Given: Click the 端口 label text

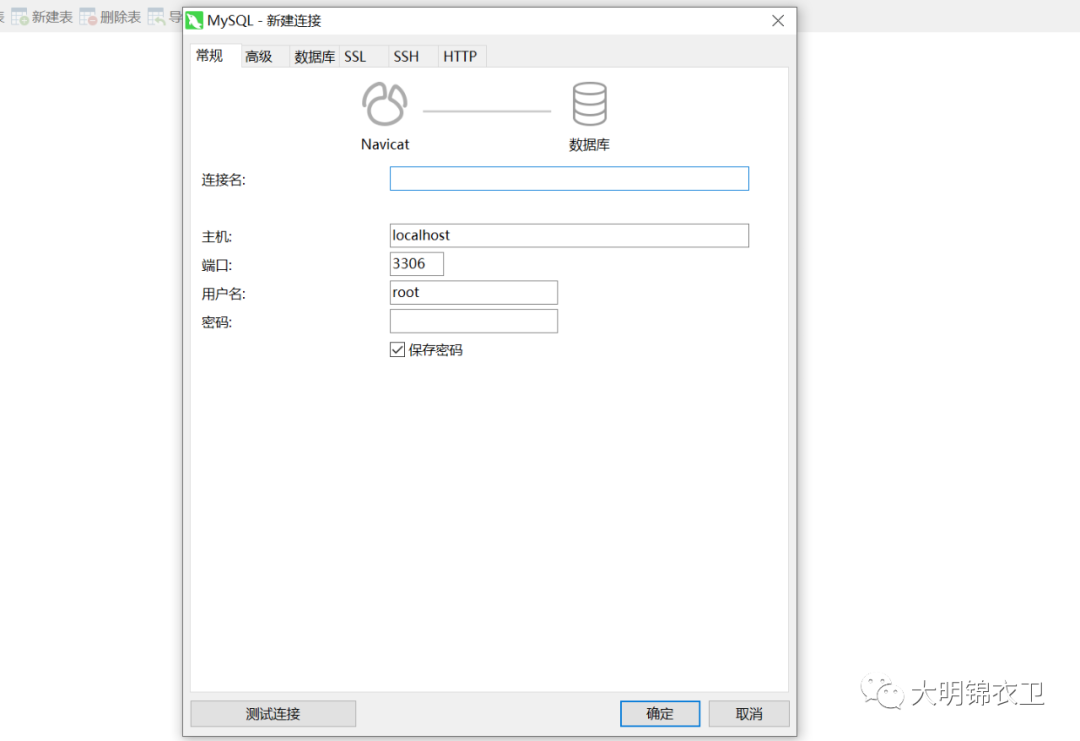Looking at the screenshot, I should [x=216, y=265].
